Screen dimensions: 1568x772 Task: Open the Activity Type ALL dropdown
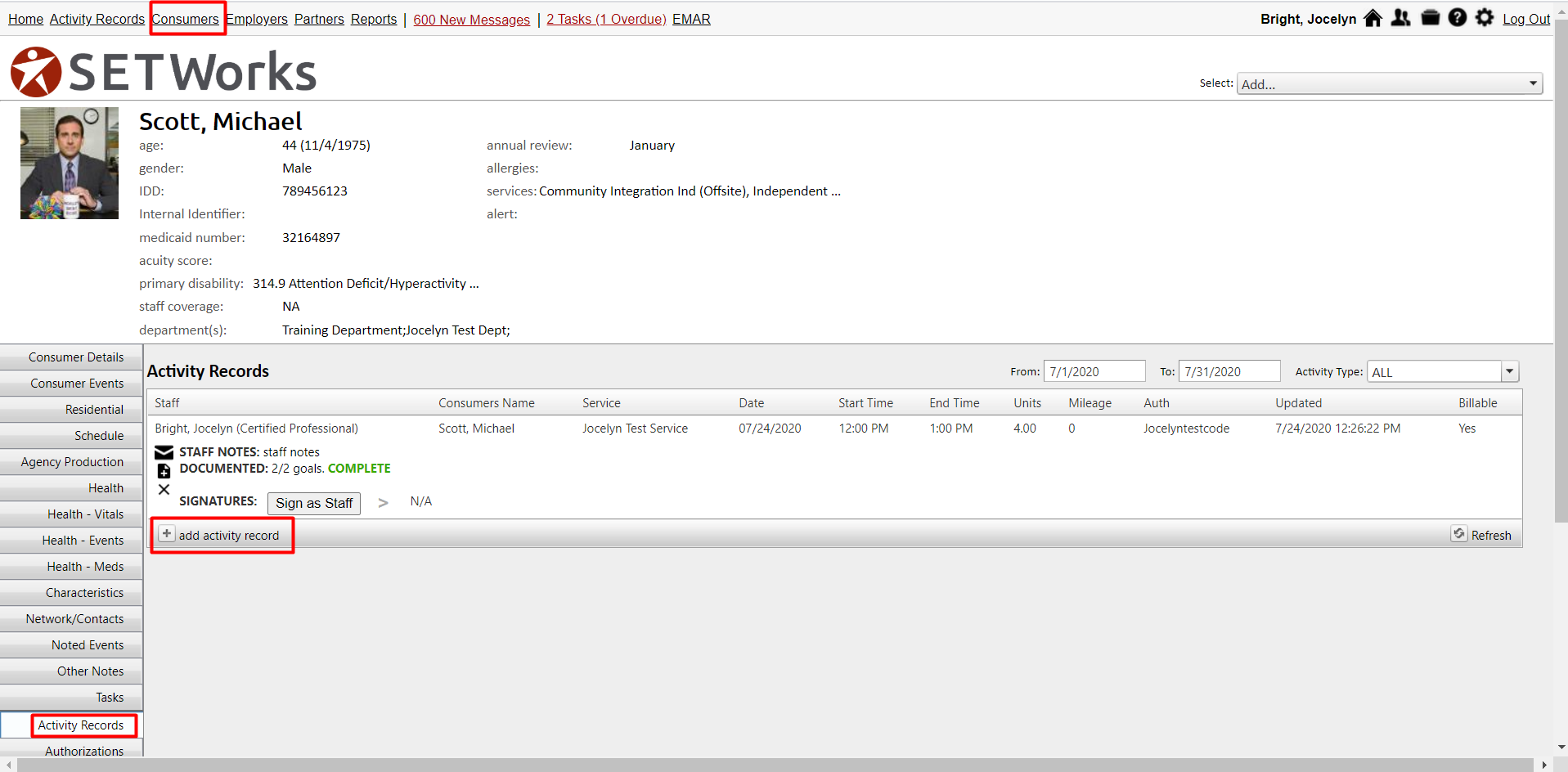coord(1443,371)
